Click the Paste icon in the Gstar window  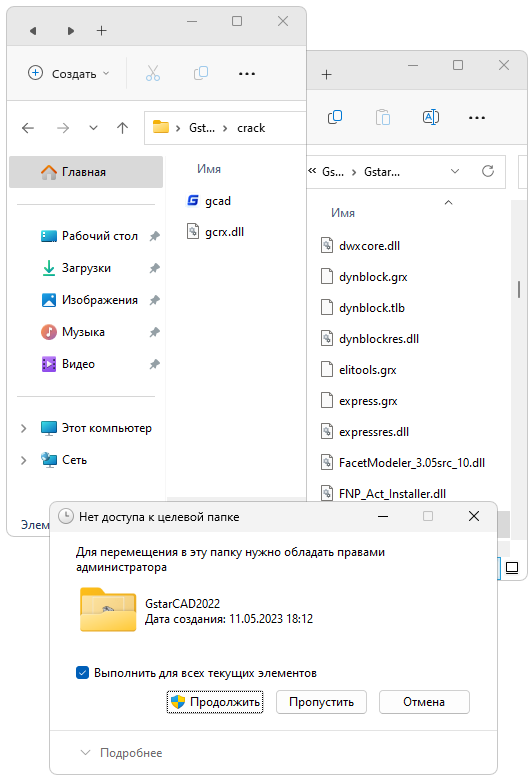(x=383, y=117)
